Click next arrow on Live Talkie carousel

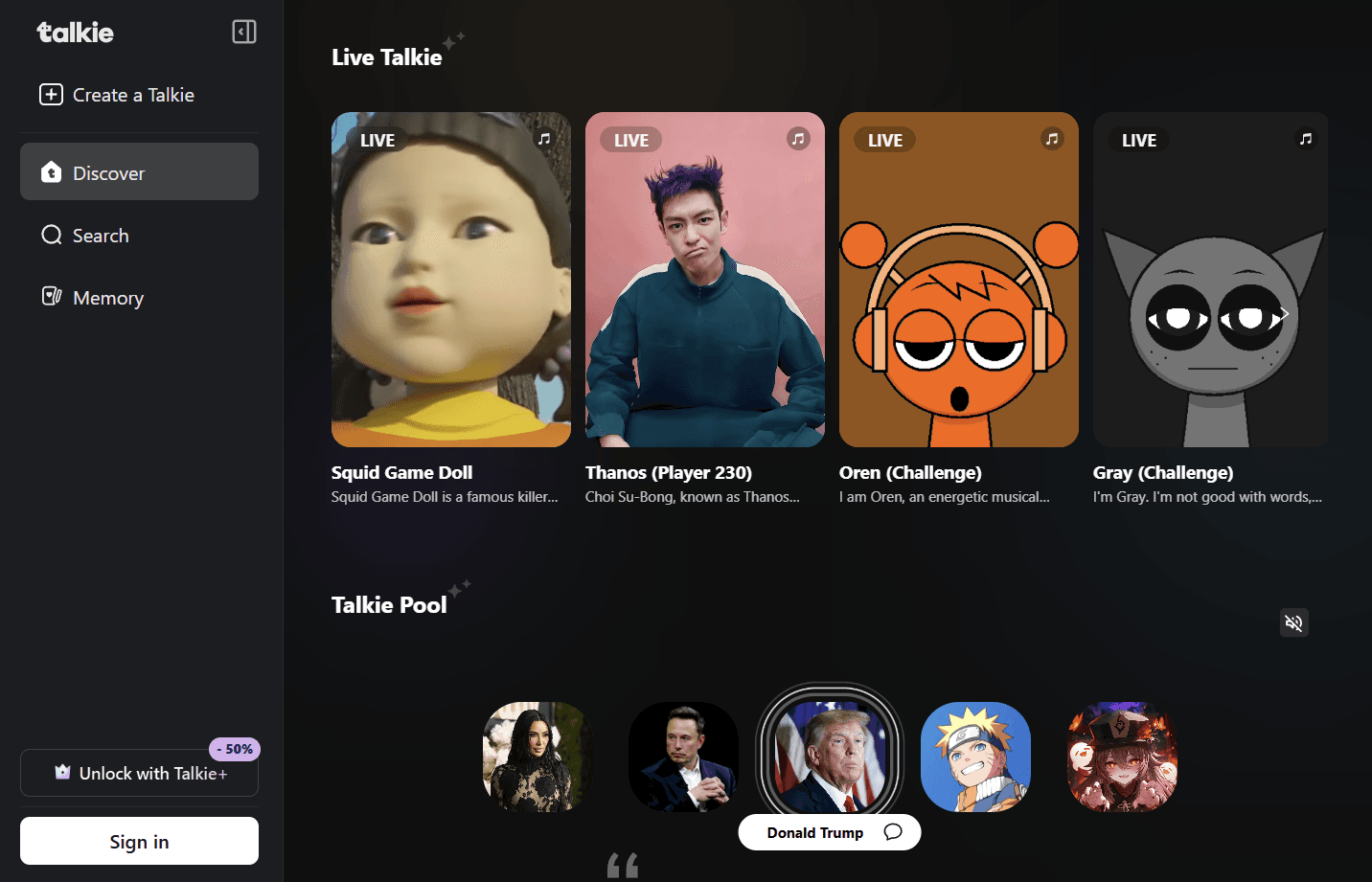click(x=1284, y=313)
